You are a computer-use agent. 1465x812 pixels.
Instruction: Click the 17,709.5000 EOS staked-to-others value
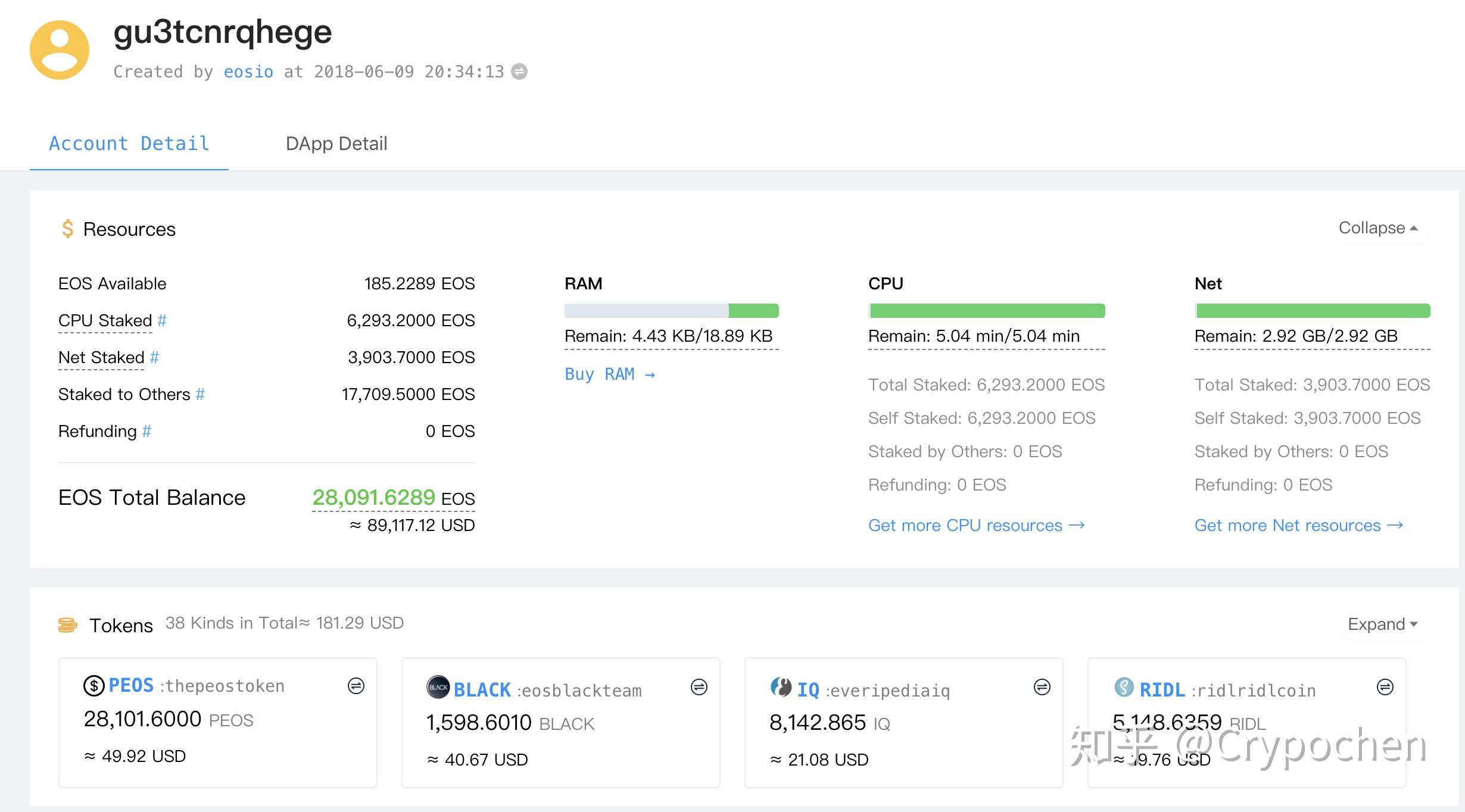(409, 394)
